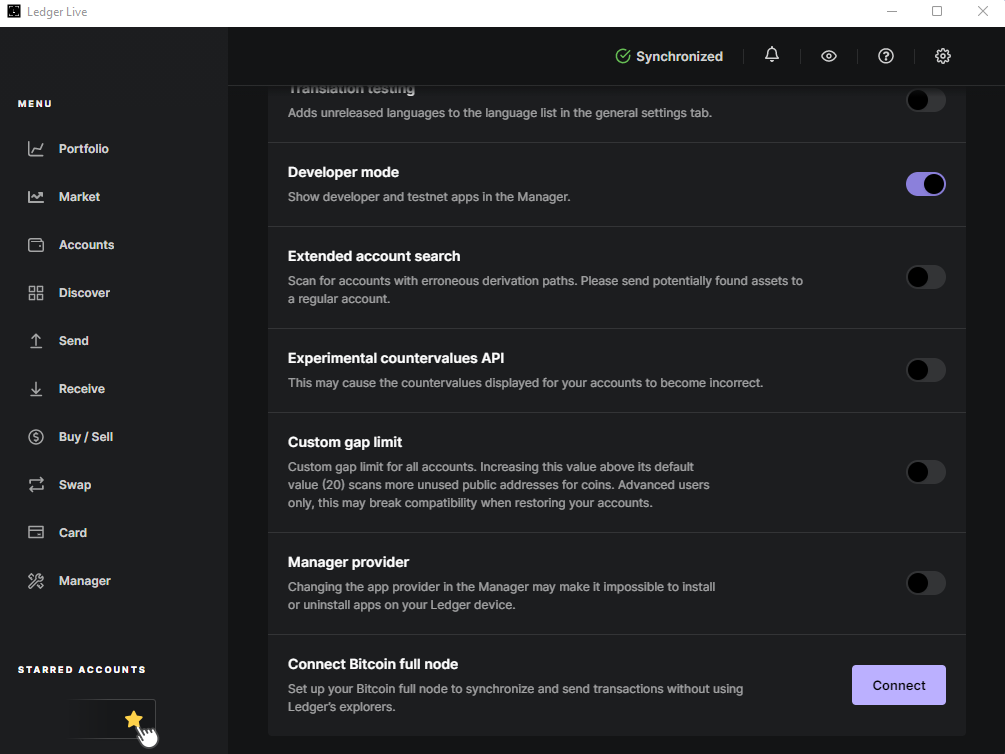Image resolution: width=1005 pixels, height=754 pixels.
Task: Turn on Experimental countervalues API
Action: click(925, 370)
